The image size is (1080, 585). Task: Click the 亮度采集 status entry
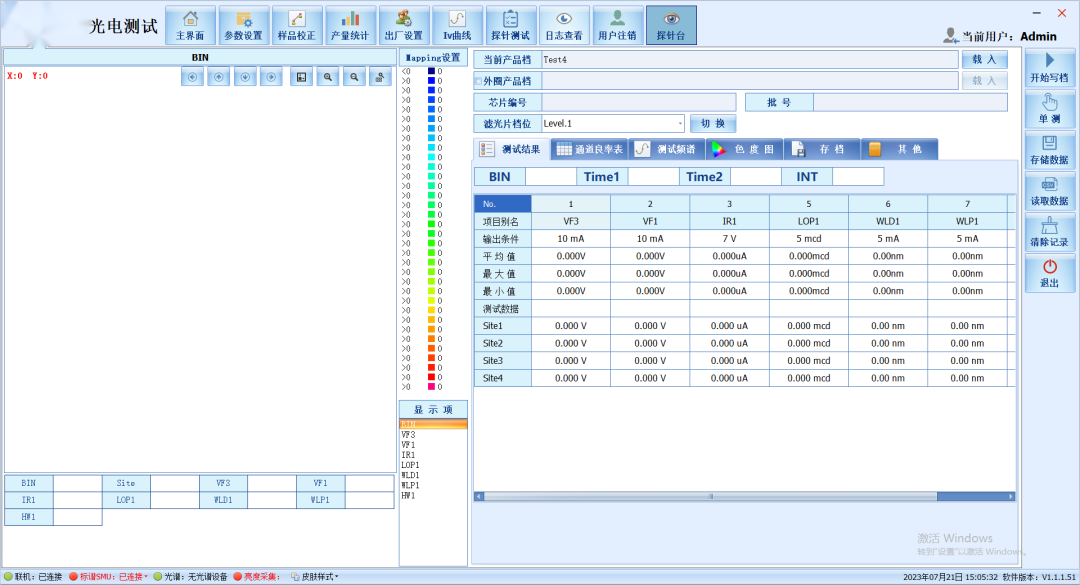point(258,577)
